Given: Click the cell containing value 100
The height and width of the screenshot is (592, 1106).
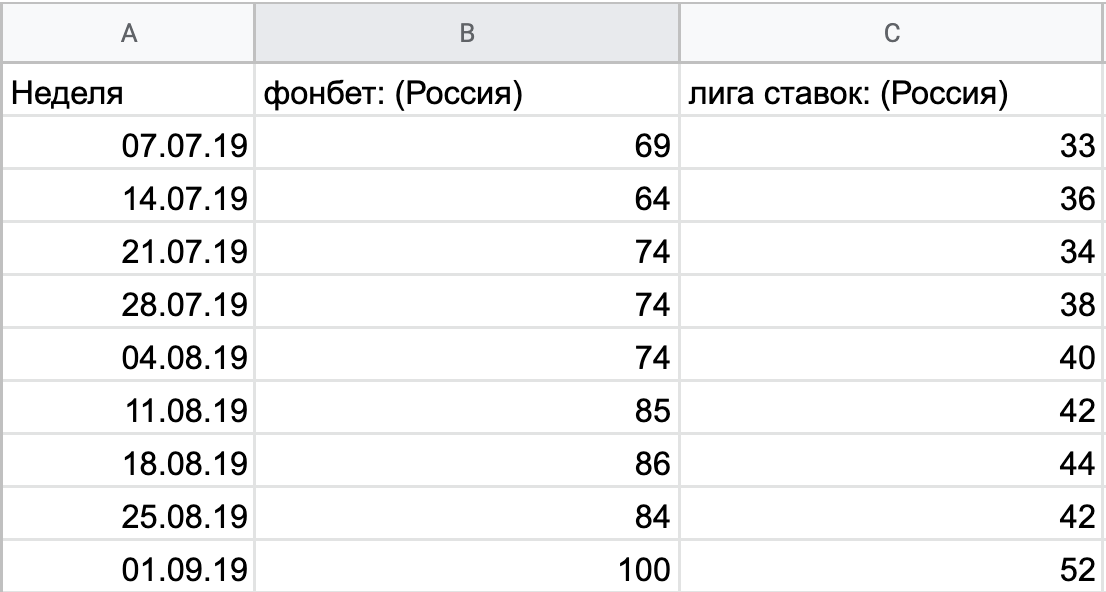Looking at the screenshot, I should [x=466, y=571].
